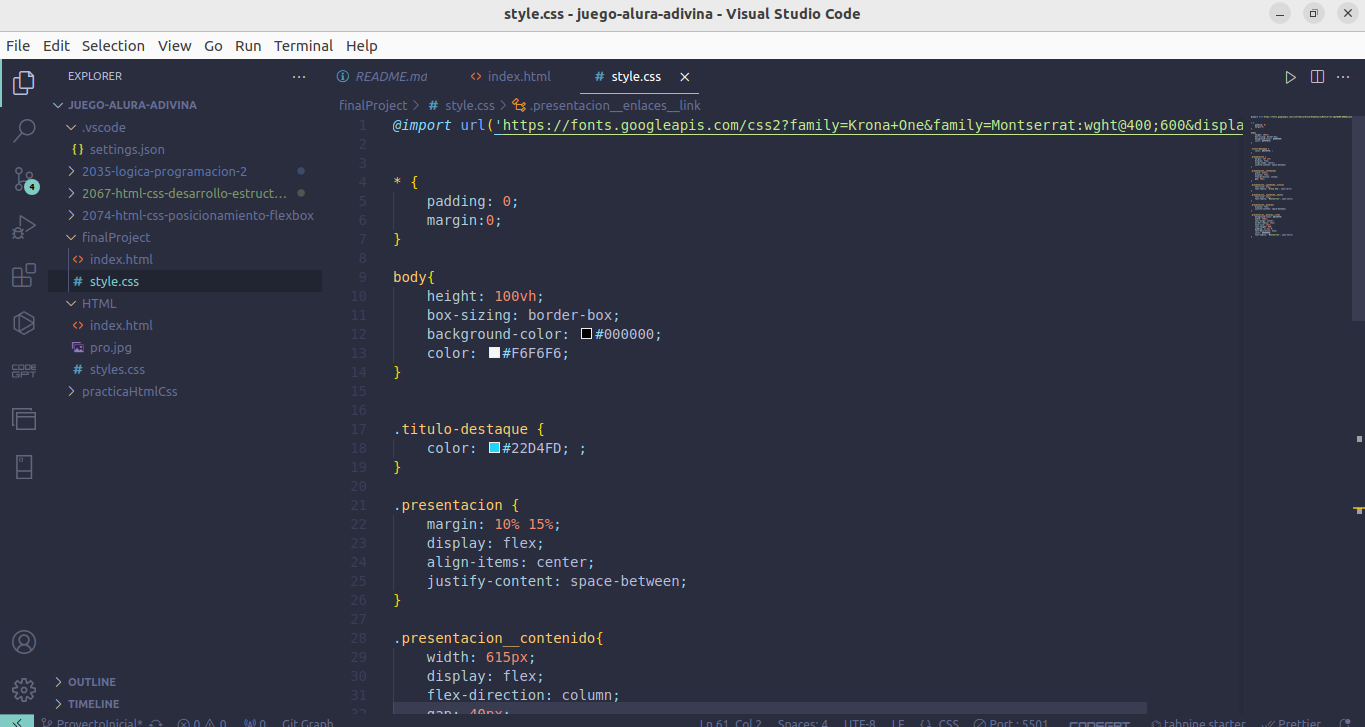Change language mode CSS in status bar

tap(948, 723)
